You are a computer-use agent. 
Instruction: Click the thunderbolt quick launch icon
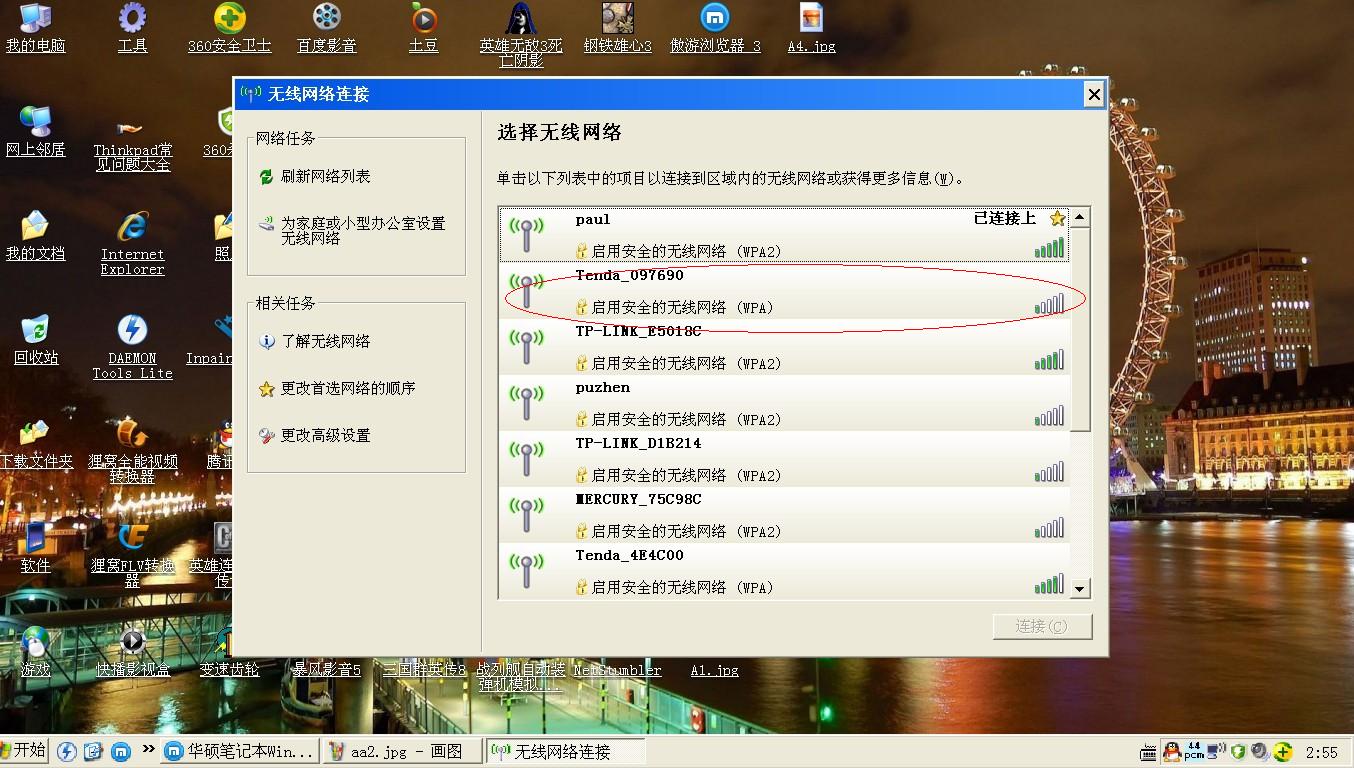tap(67, 751)
